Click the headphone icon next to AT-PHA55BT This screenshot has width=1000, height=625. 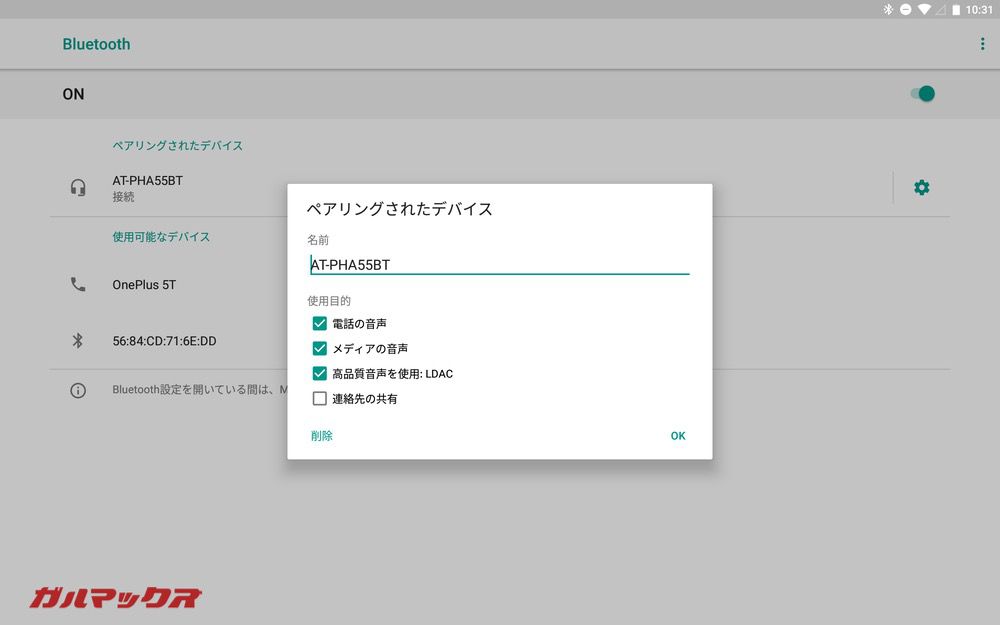pyautogui.click(x=78, y=187)
